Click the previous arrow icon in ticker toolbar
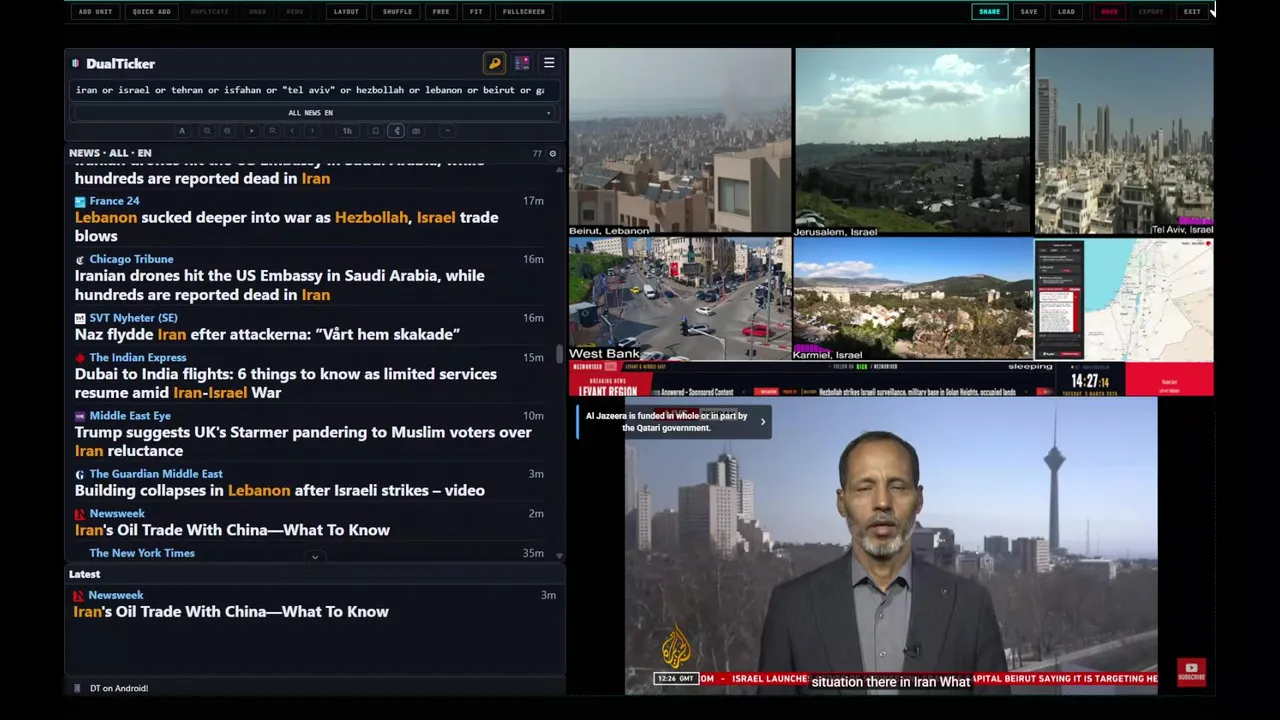The width and height of the screenshot is (1280, 720). pyautogui.click(x=292, y=131)
